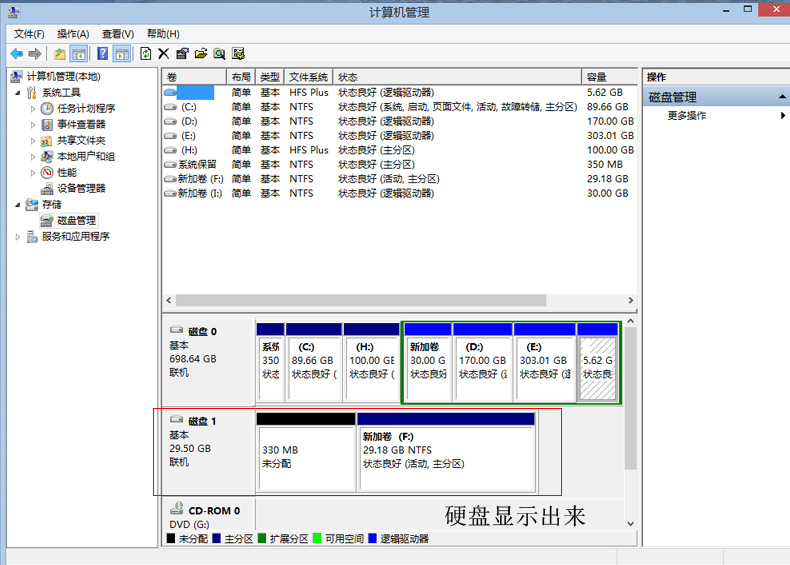790x565 pixels.
Task: Click the blue Back arrow toolbar icon
Action: 16,53
